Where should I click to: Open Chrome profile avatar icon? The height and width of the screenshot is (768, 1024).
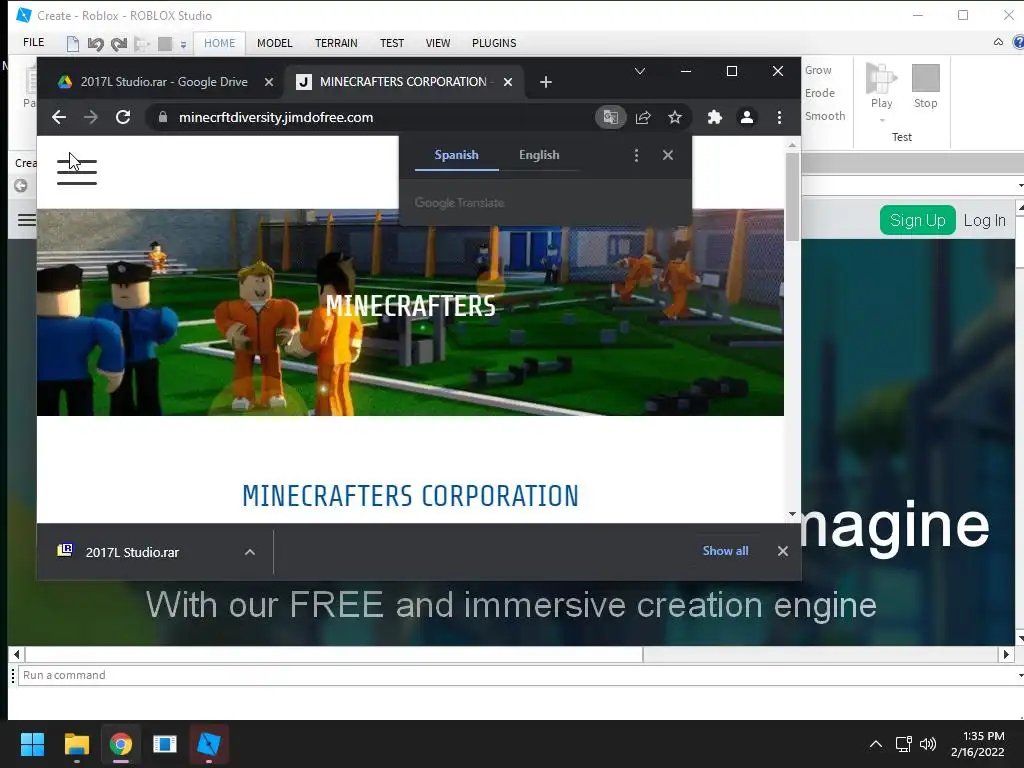pyautogui.click(x=746, y=117)
